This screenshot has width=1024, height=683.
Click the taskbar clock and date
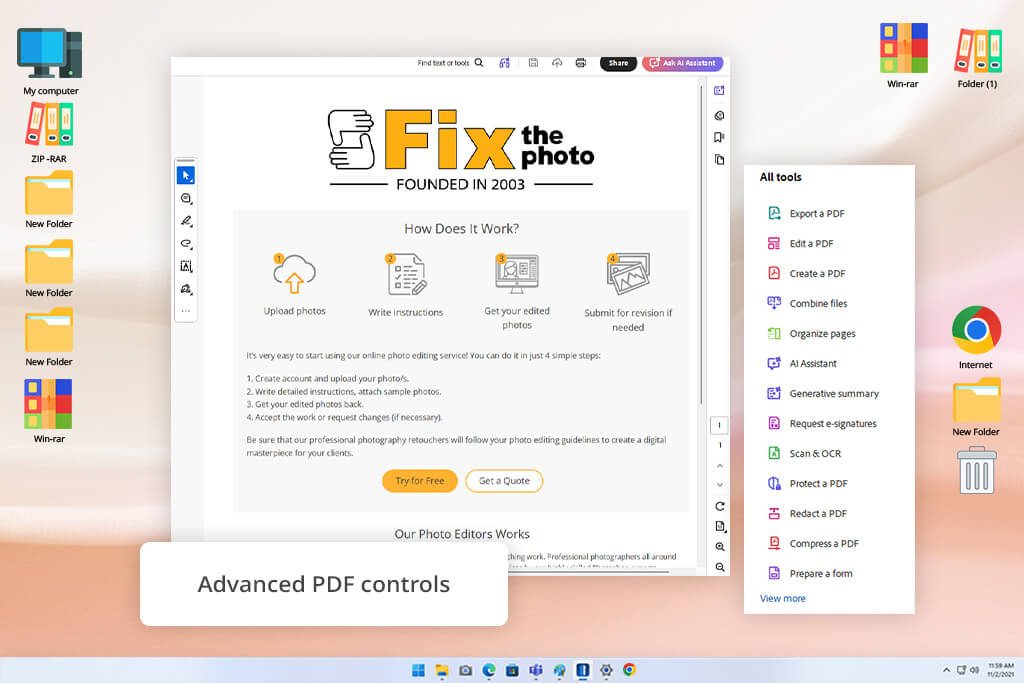[1000, 670]
